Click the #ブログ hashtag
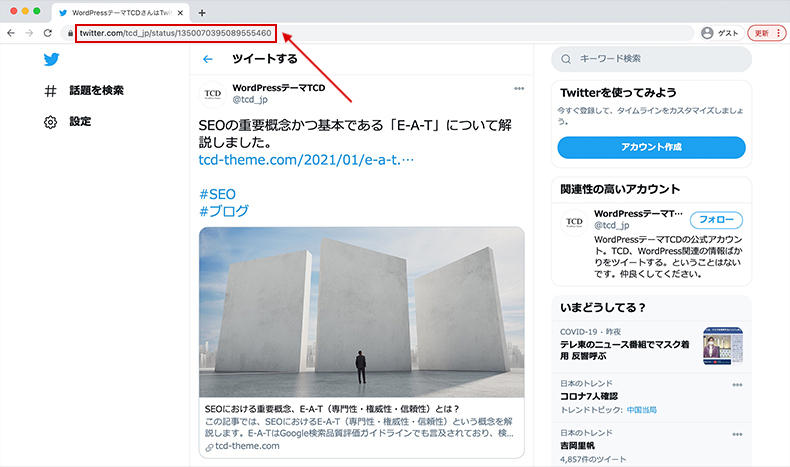The height and width of the screenshot is (467, 790). coord(224,211)
